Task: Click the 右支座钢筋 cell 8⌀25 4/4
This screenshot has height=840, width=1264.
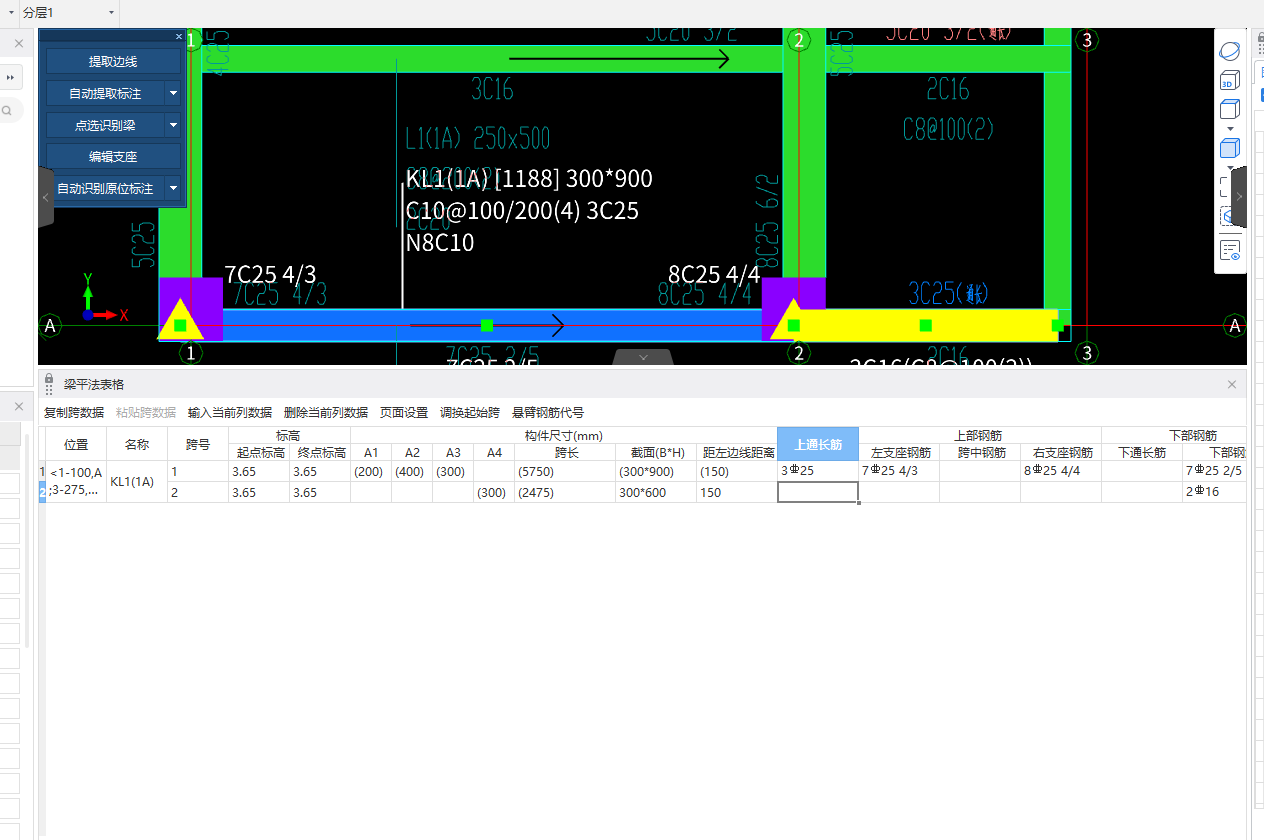Action: (x=1061, y=471)
